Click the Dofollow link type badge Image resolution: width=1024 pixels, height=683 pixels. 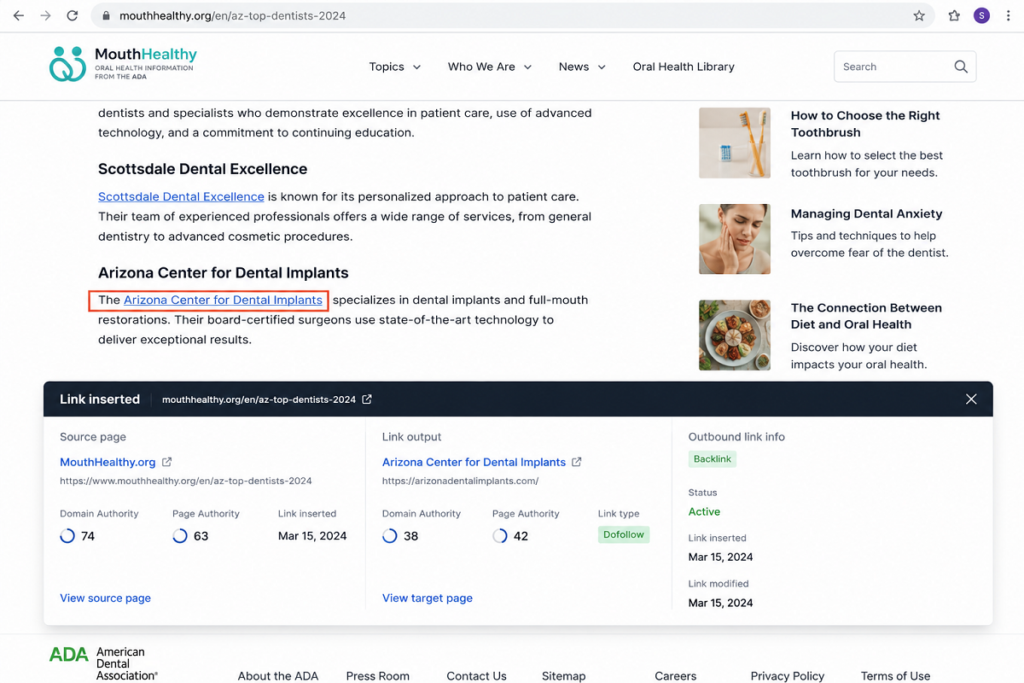pyautogui.click(x=623, y=534)
